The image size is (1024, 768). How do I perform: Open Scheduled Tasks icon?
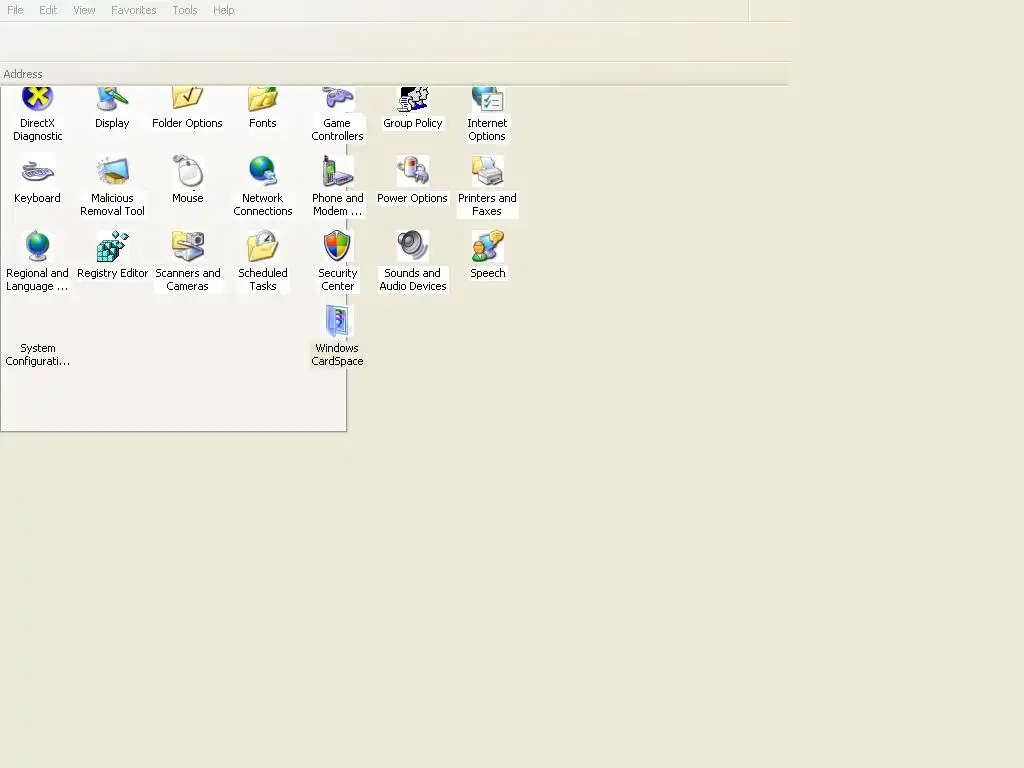[x=263, y=246]
